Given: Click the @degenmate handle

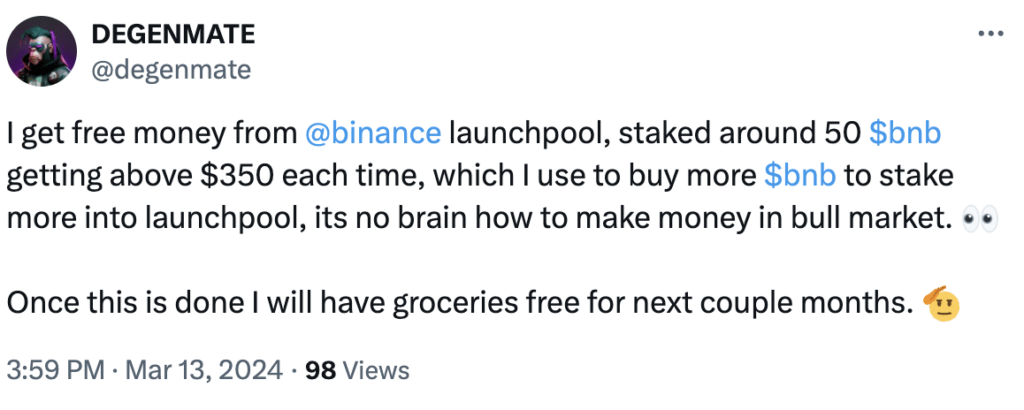Looking at the screenshot, I should tap(171, 68).
